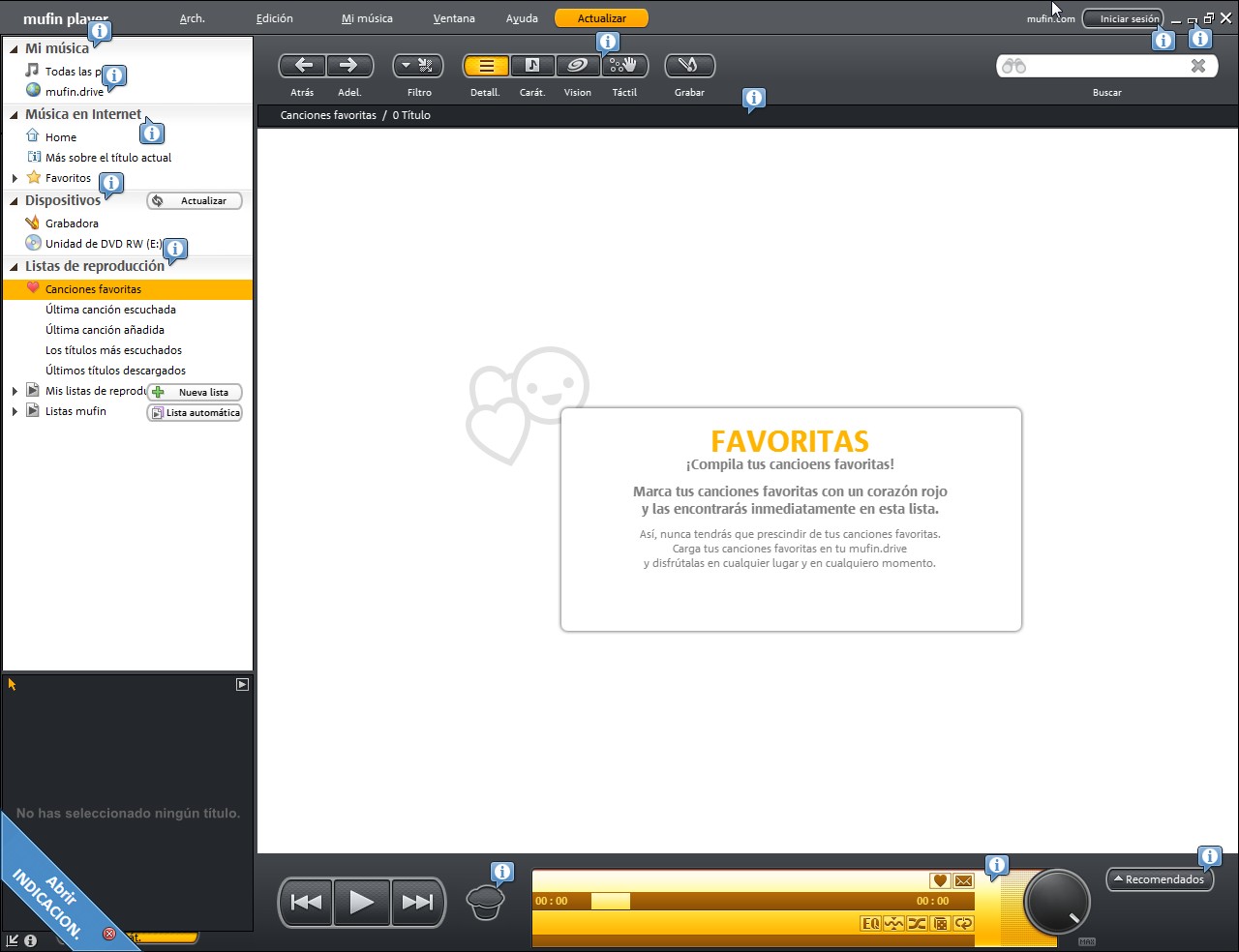Adjust the round volume knob

point(1057,902)
